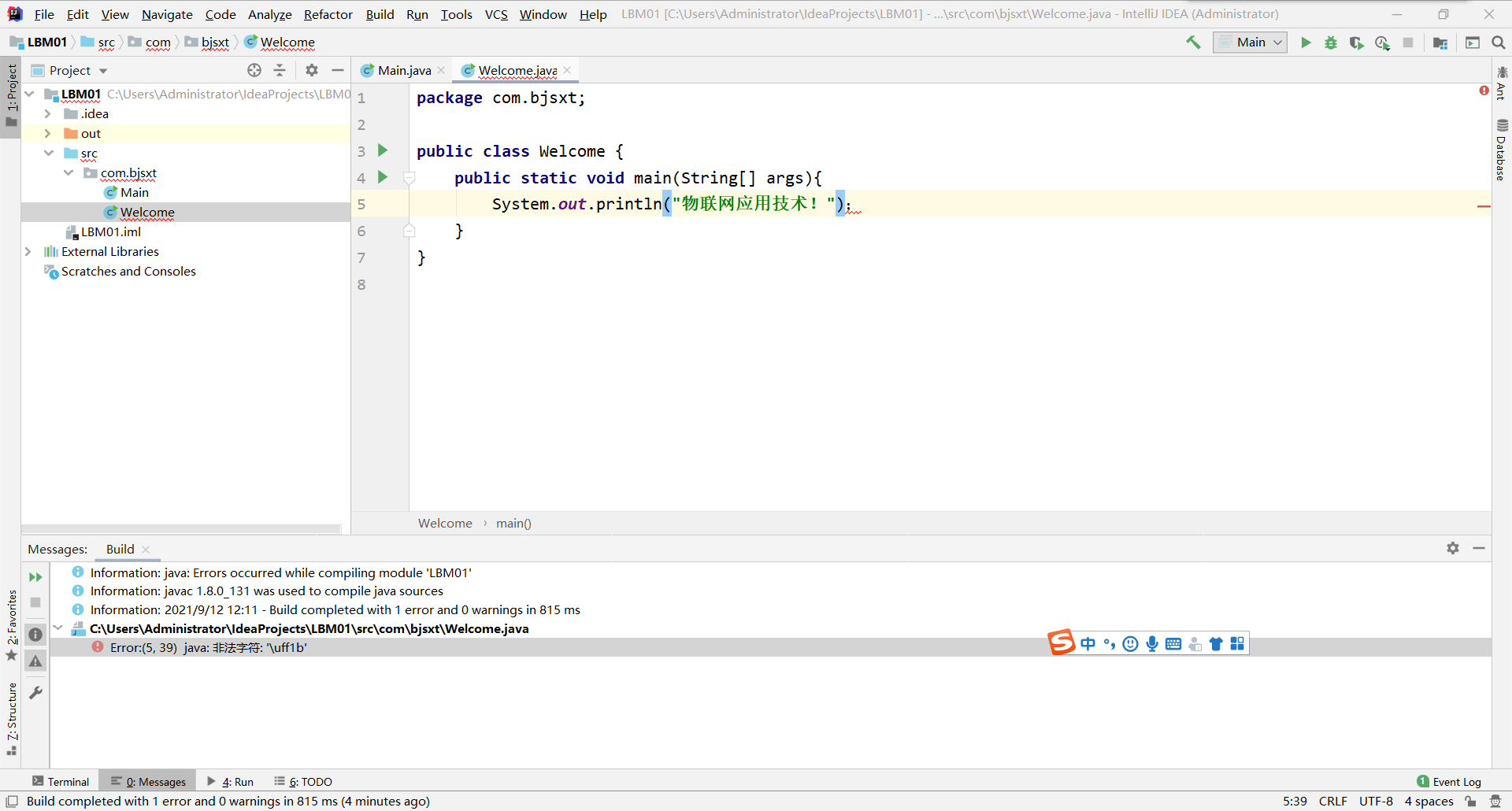
Task: Click the Build Project hammer icon
Action: tap(1193, 43)
